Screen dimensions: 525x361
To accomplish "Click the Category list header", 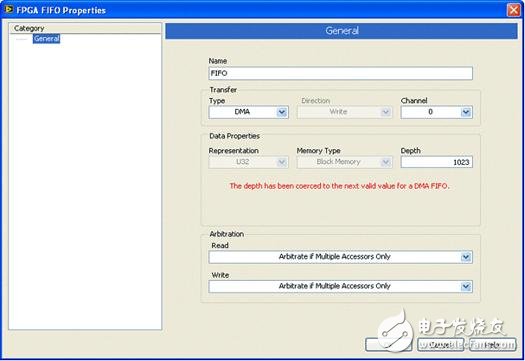I will pos(85,28).
